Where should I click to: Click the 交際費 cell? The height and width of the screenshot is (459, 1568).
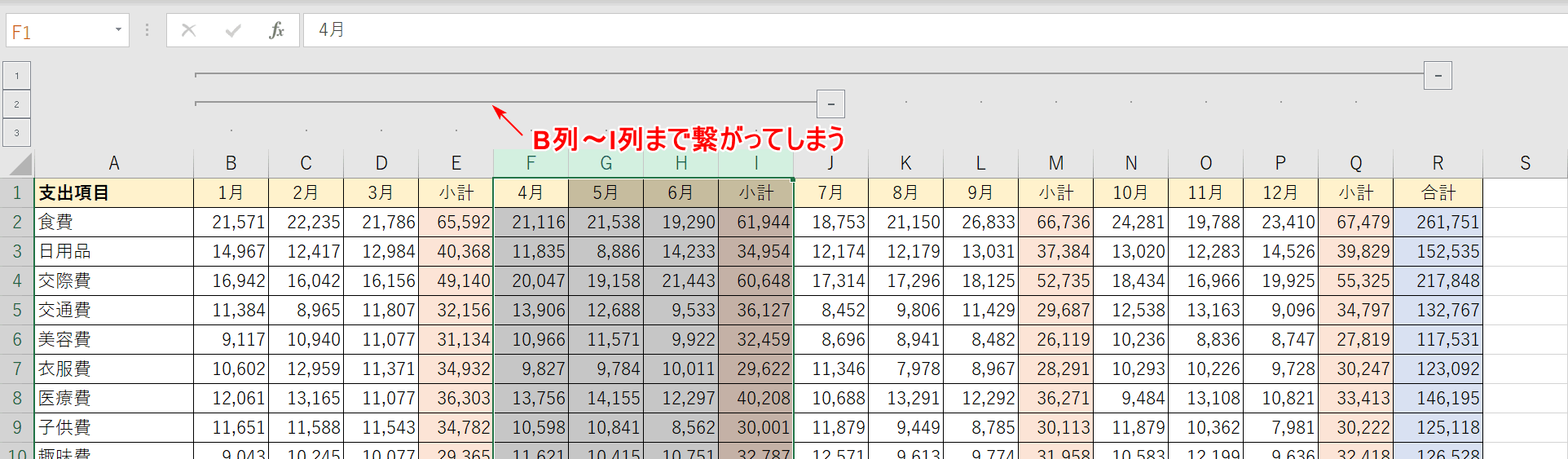114,281
